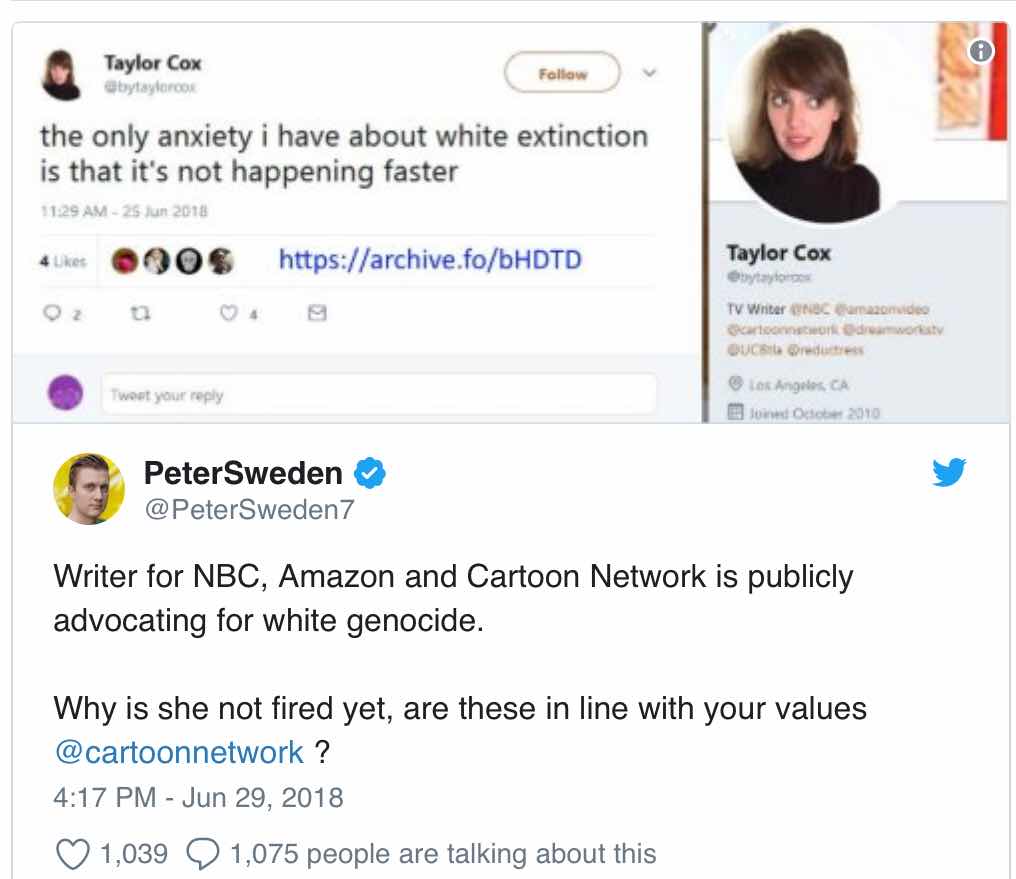Click '1,075 people are talking about this'
The image size is (1016, 879).
coord(443,854)
